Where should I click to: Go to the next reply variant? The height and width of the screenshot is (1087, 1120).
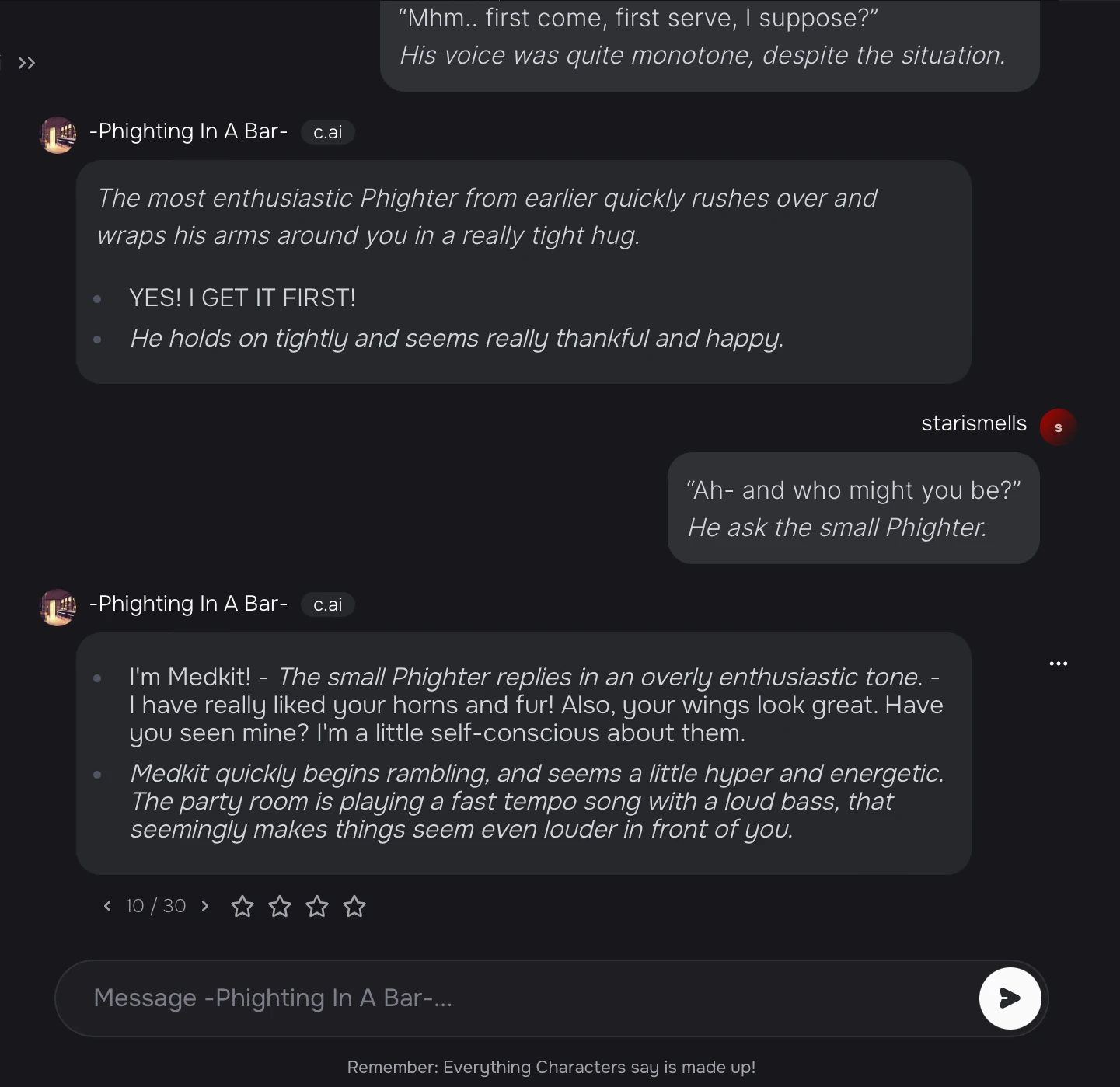pos(205,906)
